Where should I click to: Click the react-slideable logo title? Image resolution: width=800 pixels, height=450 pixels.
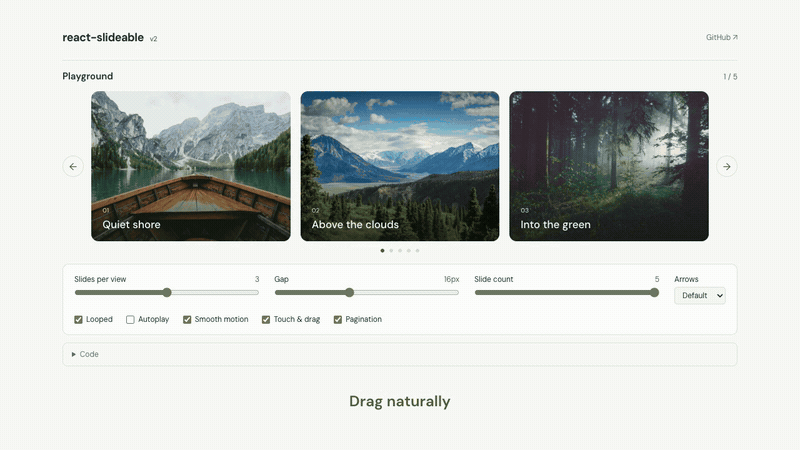[103, 37]
